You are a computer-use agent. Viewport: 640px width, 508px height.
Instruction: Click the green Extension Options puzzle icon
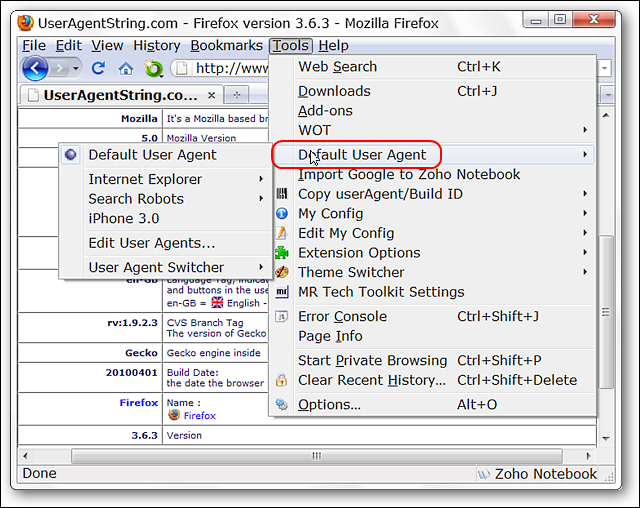(x=281, y=253)
